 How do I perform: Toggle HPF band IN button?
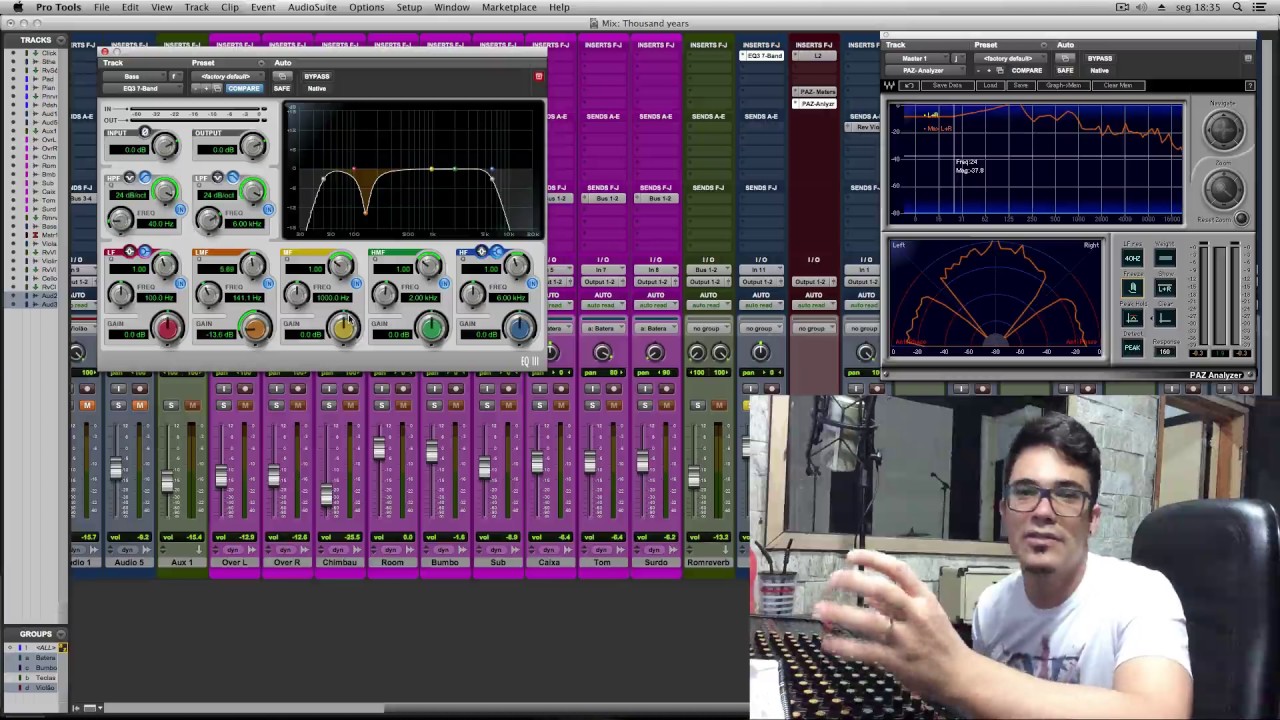180,210
